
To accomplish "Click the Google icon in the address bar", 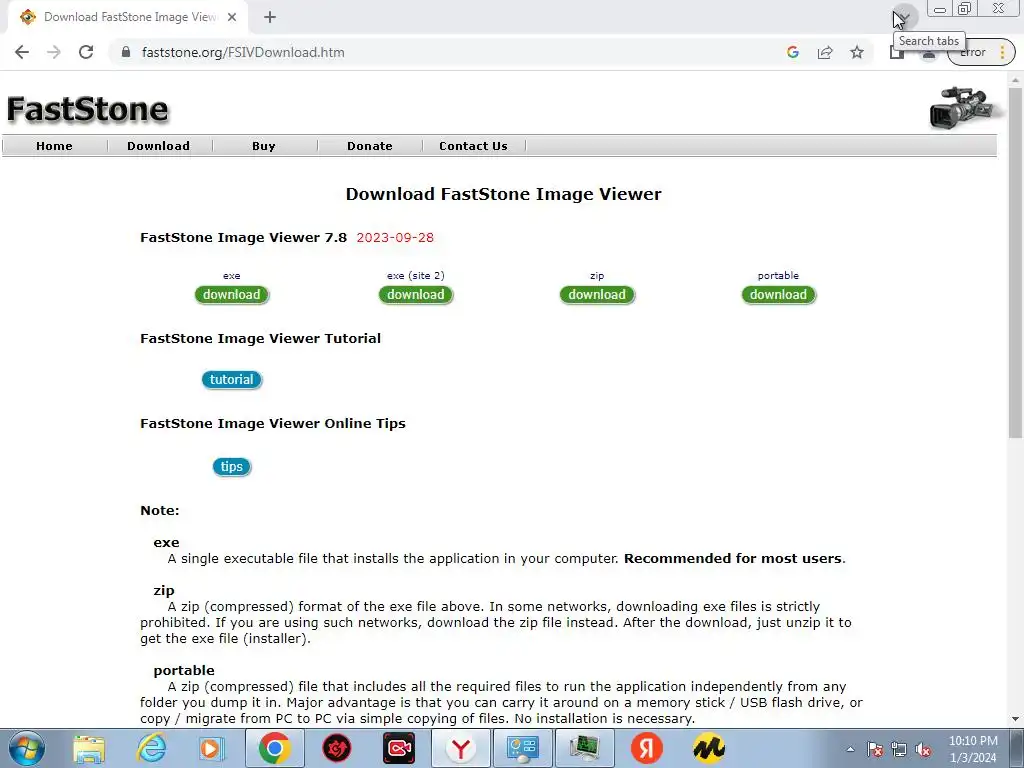I will click(793, 52).
